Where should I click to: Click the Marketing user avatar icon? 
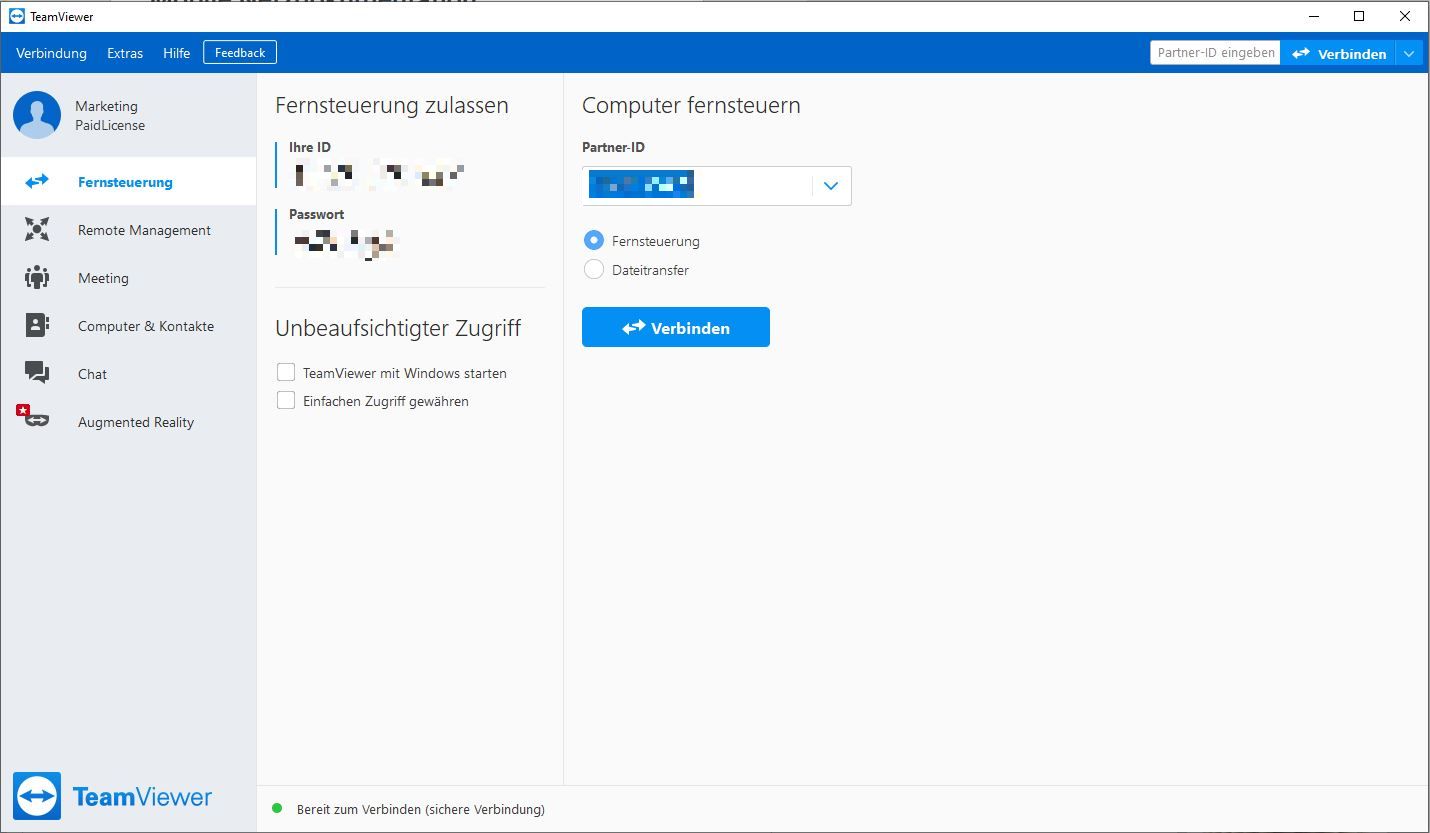tap(37, 115)
